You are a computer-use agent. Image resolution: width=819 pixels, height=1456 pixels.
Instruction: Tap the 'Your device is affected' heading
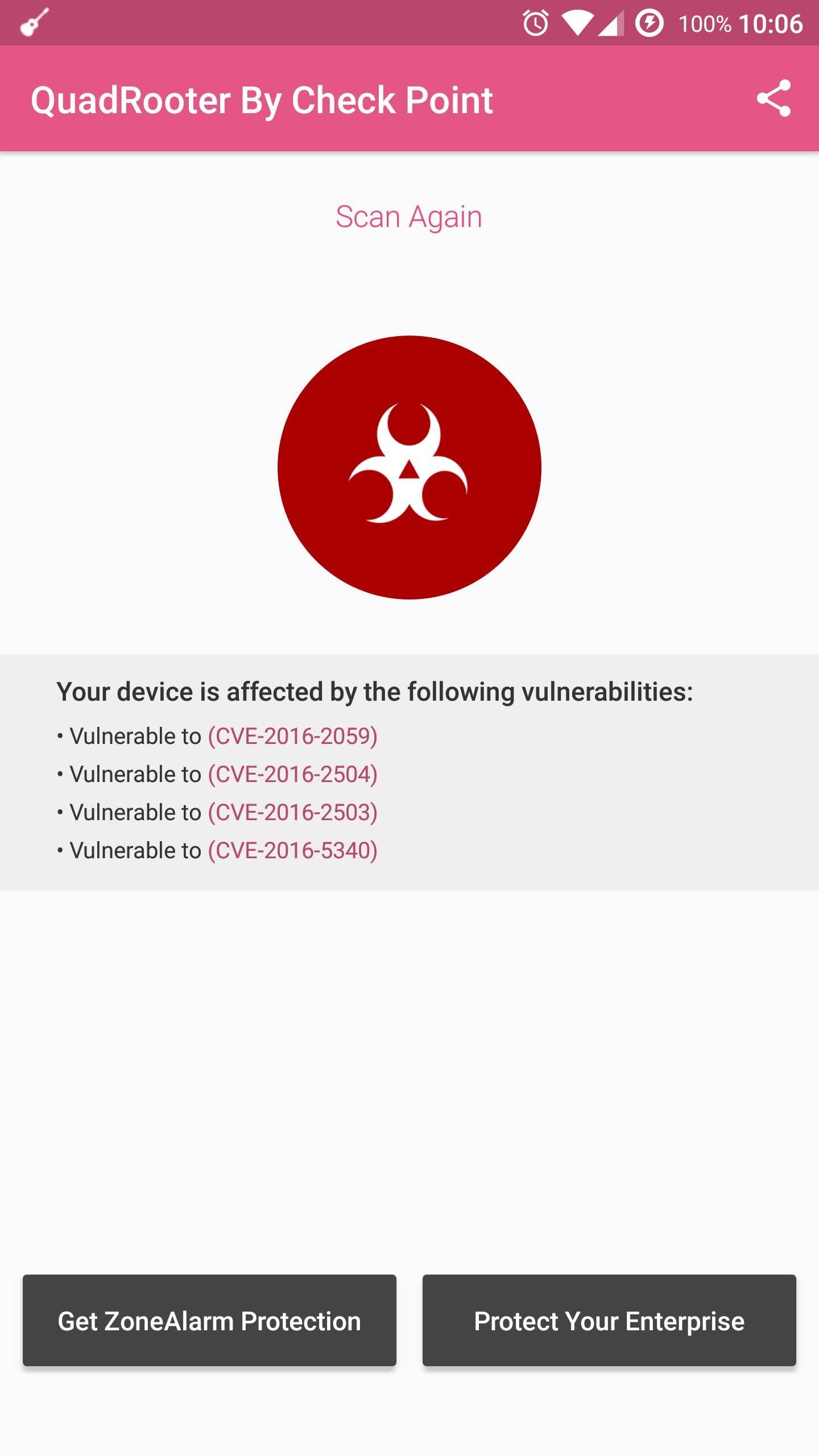point(375,692)
